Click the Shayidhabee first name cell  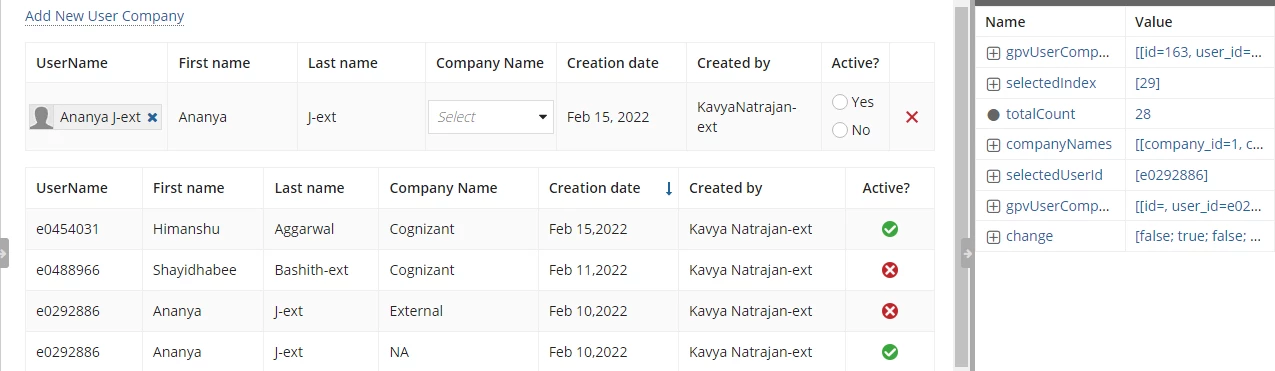click(195, 270)
